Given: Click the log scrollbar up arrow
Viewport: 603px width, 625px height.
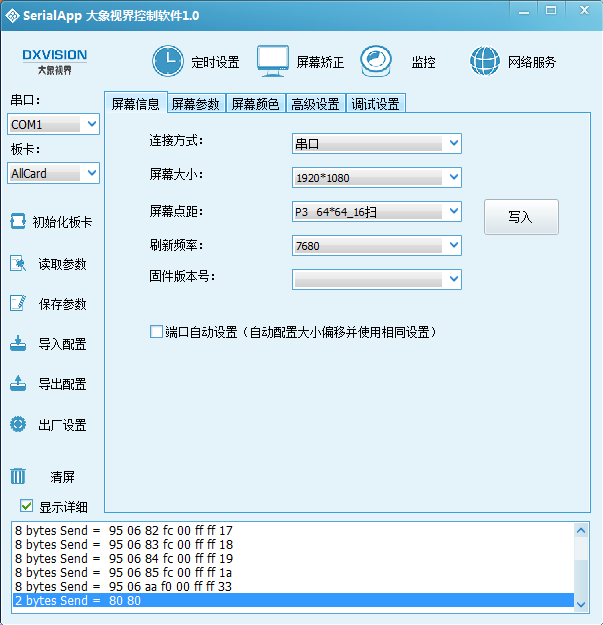Looking at the screenshot, I should pos(581,531).
